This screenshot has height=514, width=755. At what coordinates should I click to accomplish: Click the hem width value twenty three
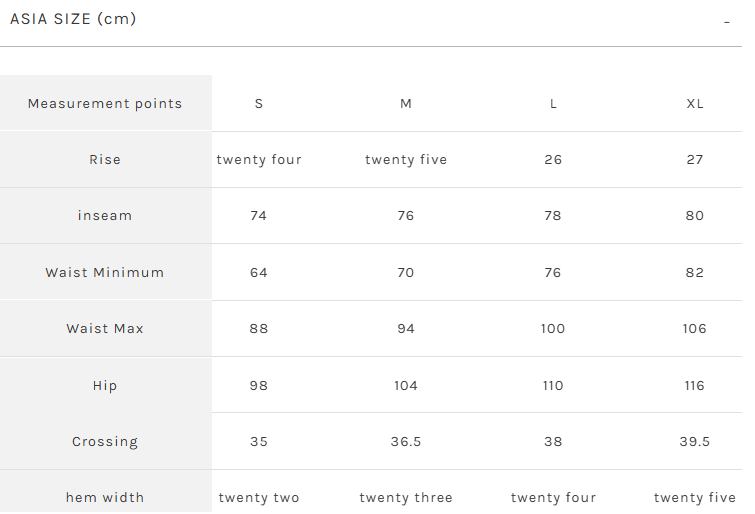(x=406, y=497)
